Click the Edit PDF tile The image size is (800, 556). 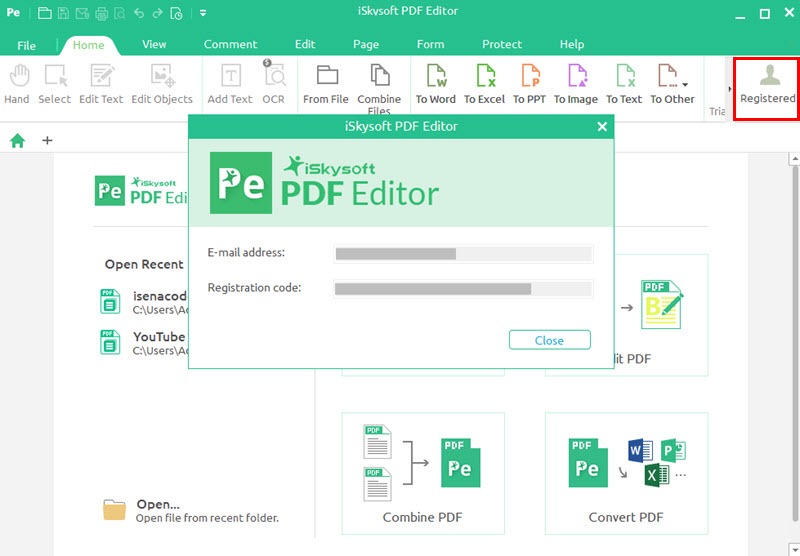(661, 315)
